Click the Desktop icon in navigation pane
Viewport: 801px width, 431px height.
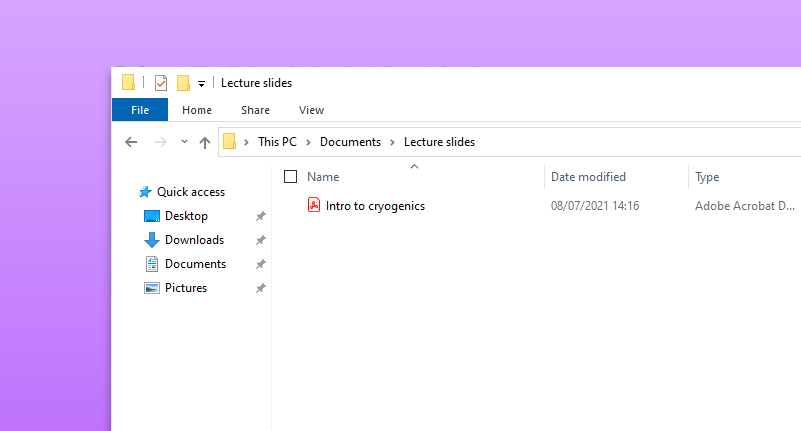[152, 216]
